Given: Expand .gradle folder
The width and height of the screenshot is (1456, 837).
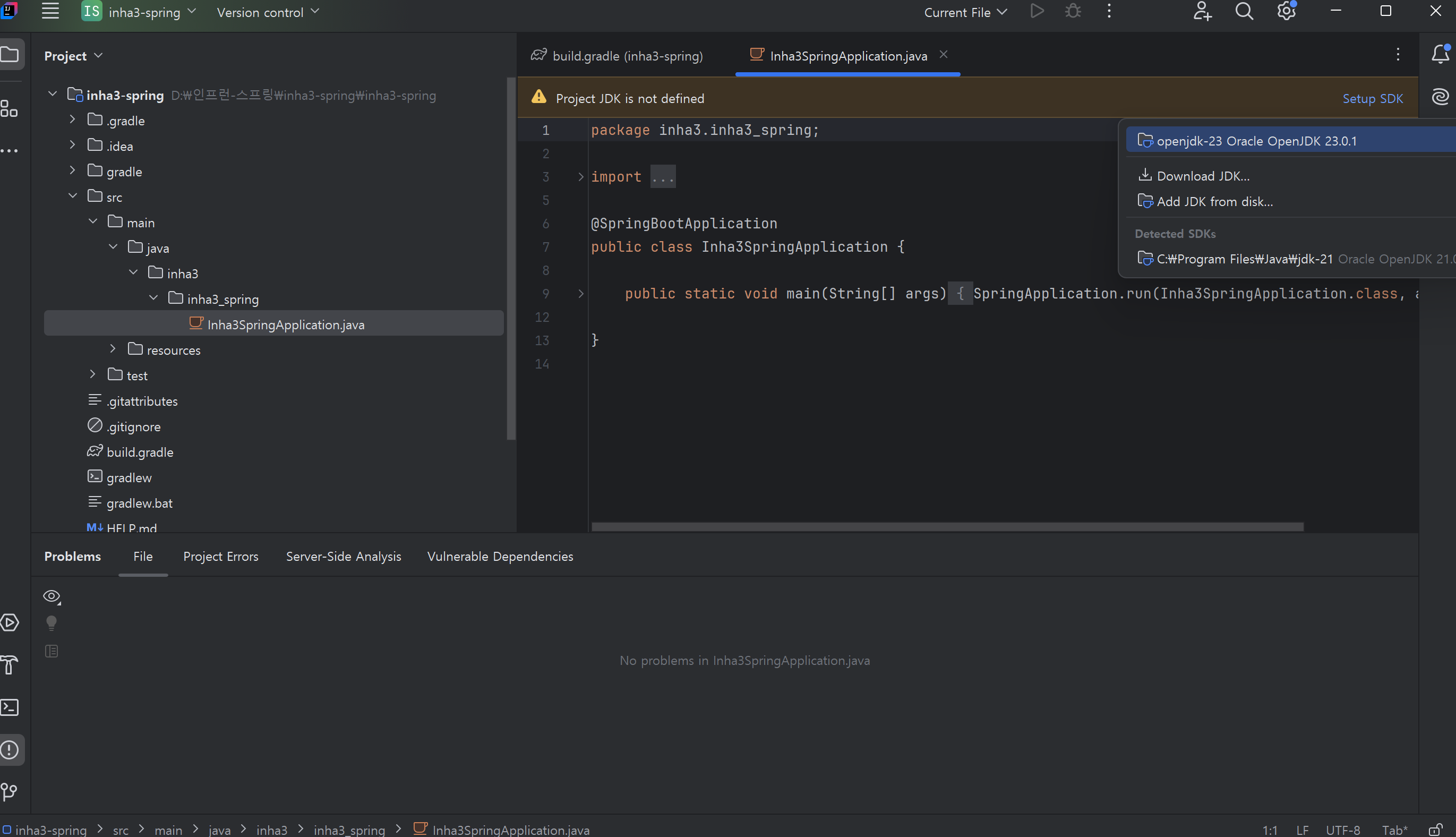Looking at the screenshot, I should coord(72,119).
